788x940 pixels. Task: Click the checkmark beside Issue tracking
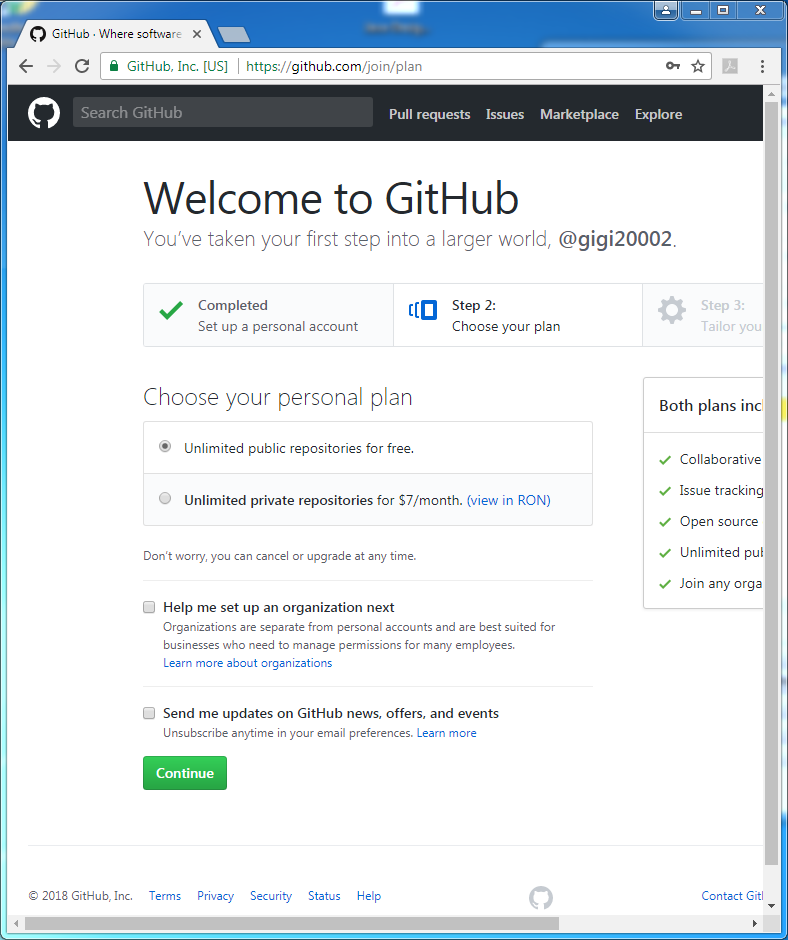[664, 491]
